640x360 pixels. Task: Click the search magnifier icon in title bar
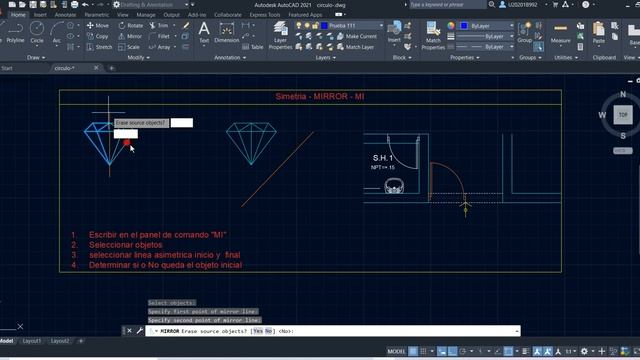click(492, 4)
